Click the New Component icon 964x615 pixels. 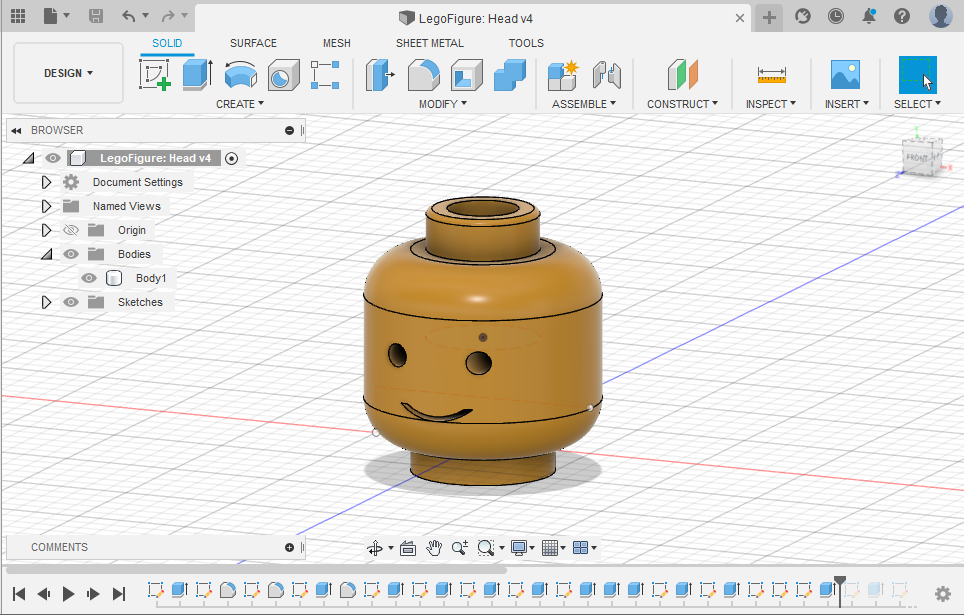coord(563,75)
